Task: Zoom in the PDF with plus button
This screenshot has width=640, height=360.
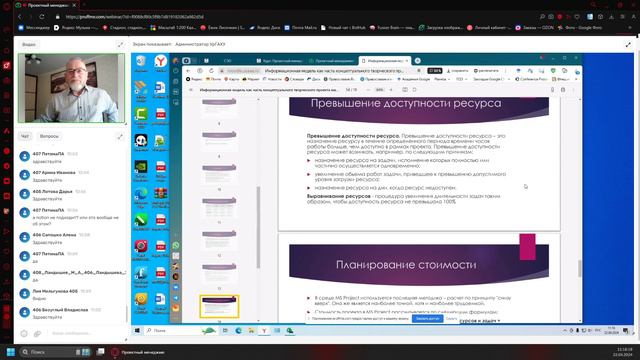Action: point(391,90)
